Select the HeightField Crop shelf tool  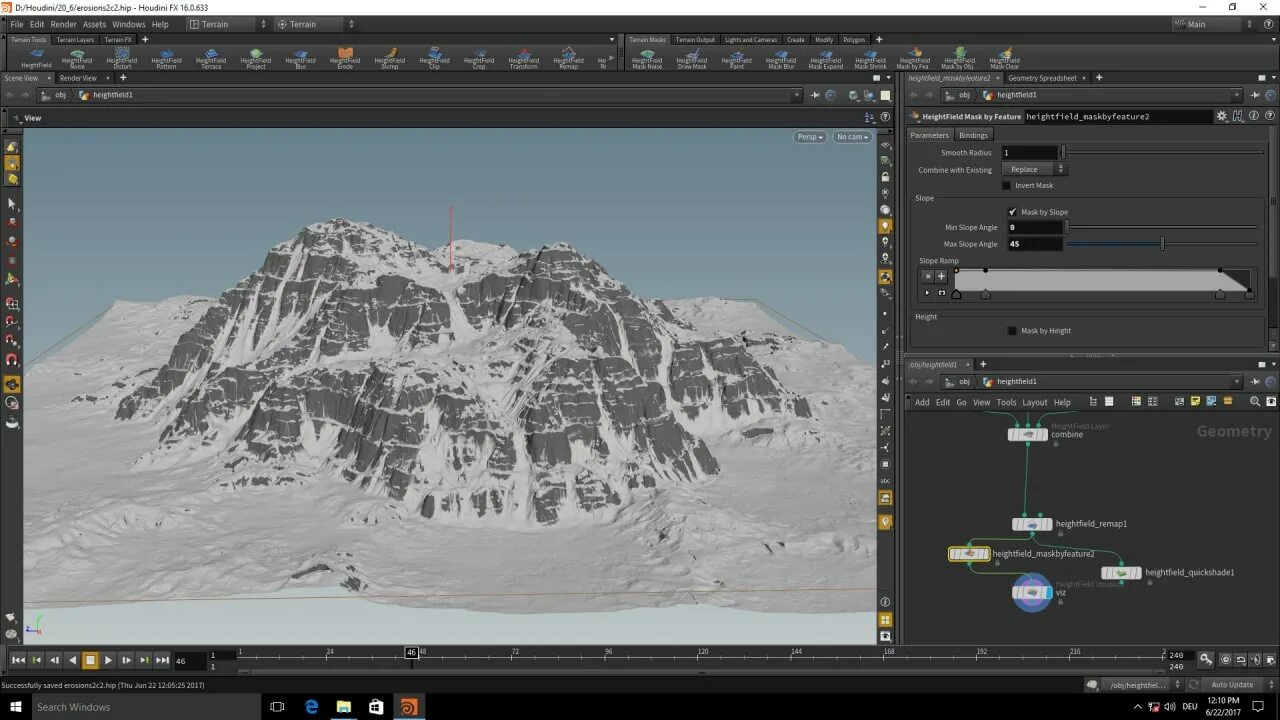click(479, 59)
